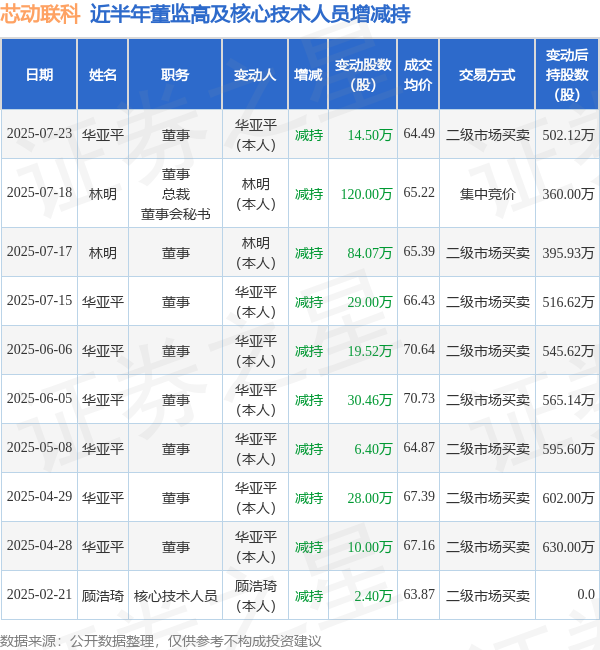Click the holdings value 545.62万
The height and width of the screenshot is (650, 600).
tap(568, 351)
